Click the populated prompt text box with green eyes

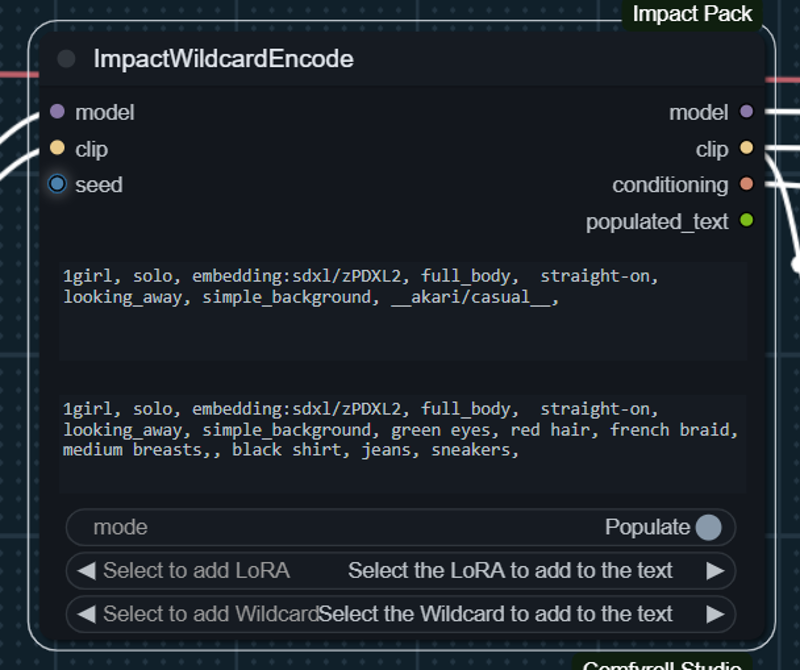pyautogui.click(x=403, y=444)
